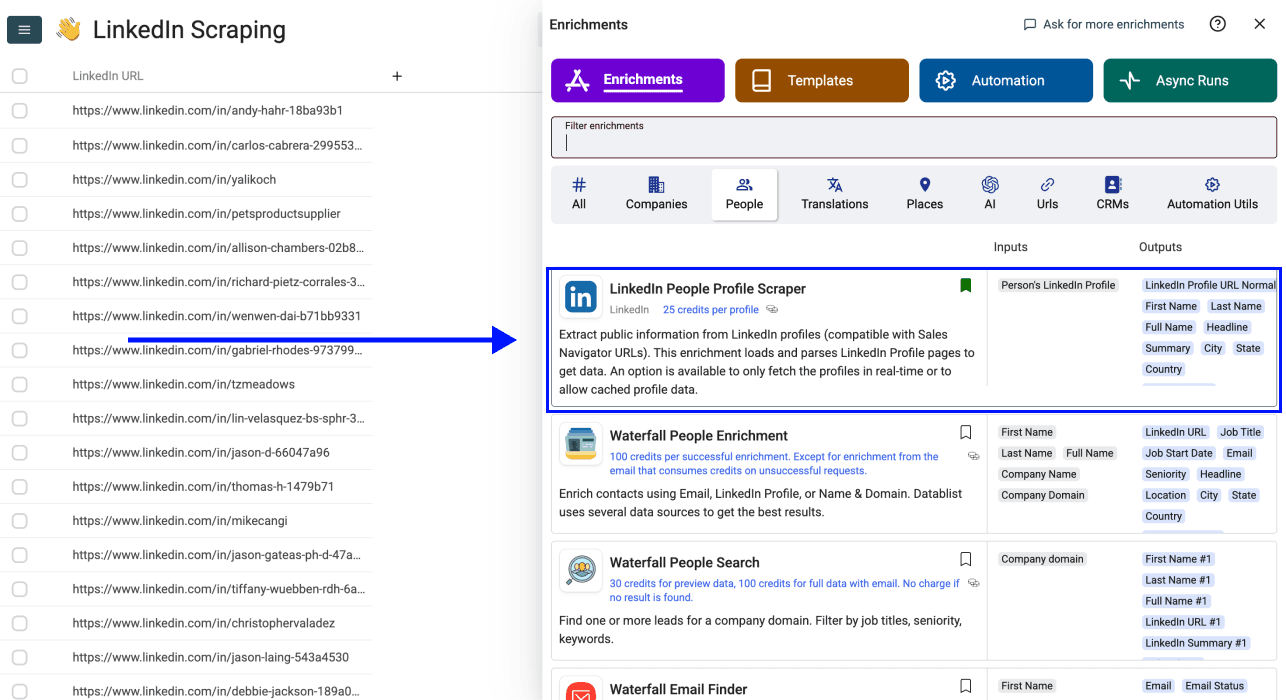Open the 25 credits per profile link
1286x700 pixels.
[x=710, y=309]
